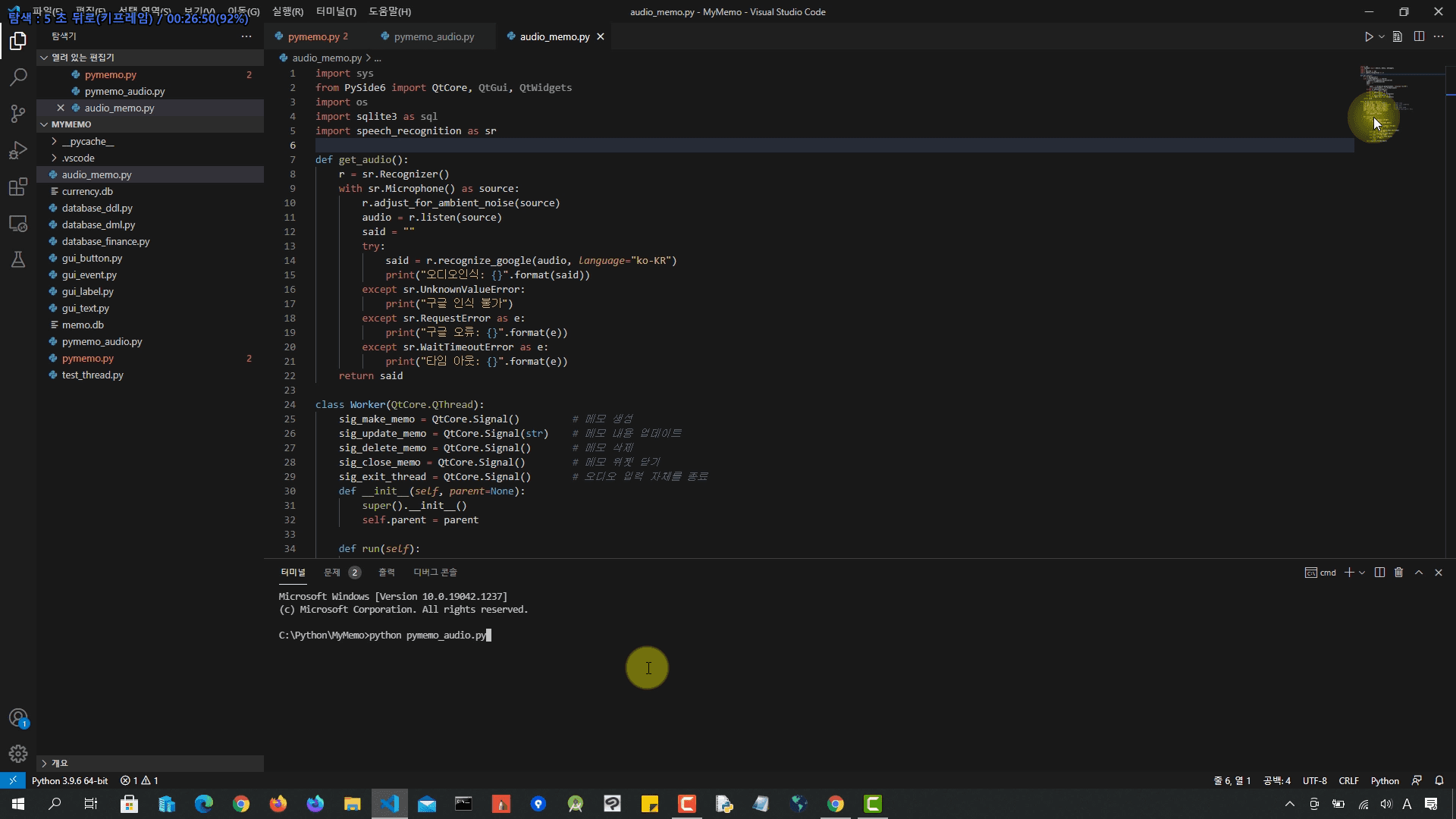The height and width of the screenshot is (819, 1456).
Task: Open the Extensions view
Action: (x=18, y=187)
